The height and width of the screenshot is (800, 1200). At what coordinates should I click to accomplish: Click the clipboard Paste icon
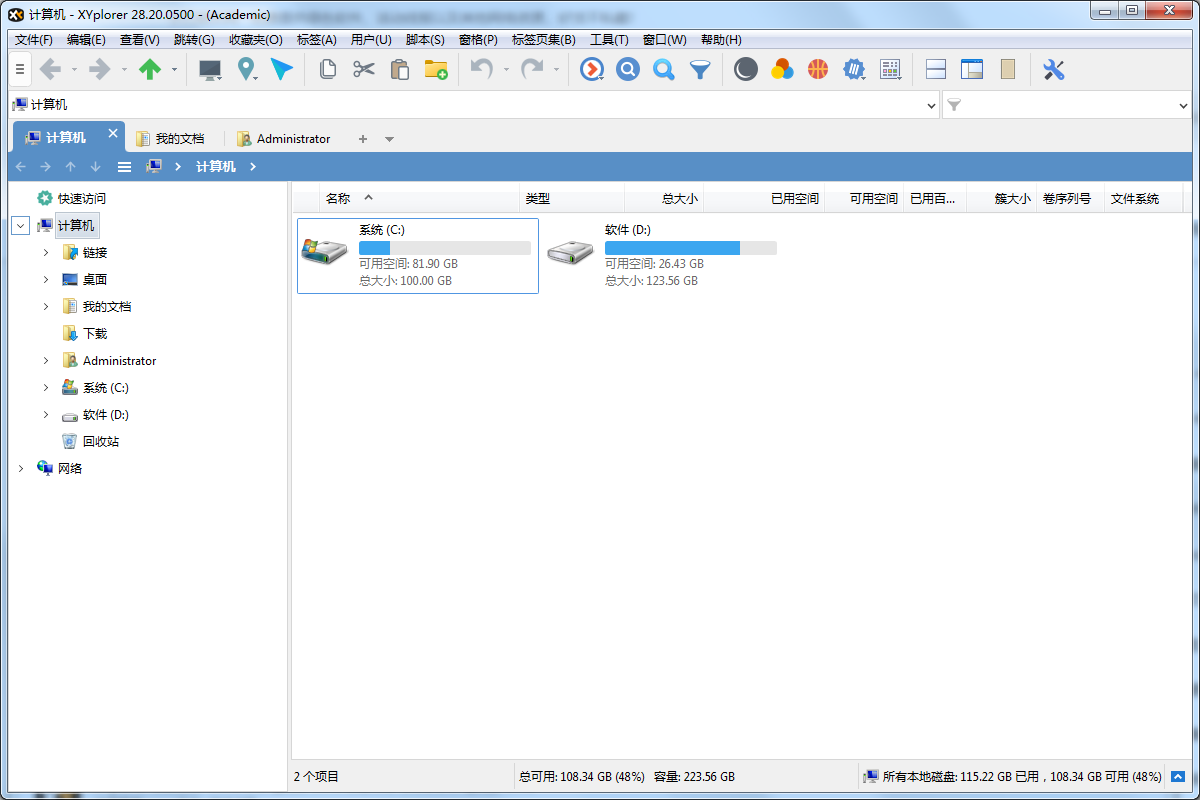399,69
